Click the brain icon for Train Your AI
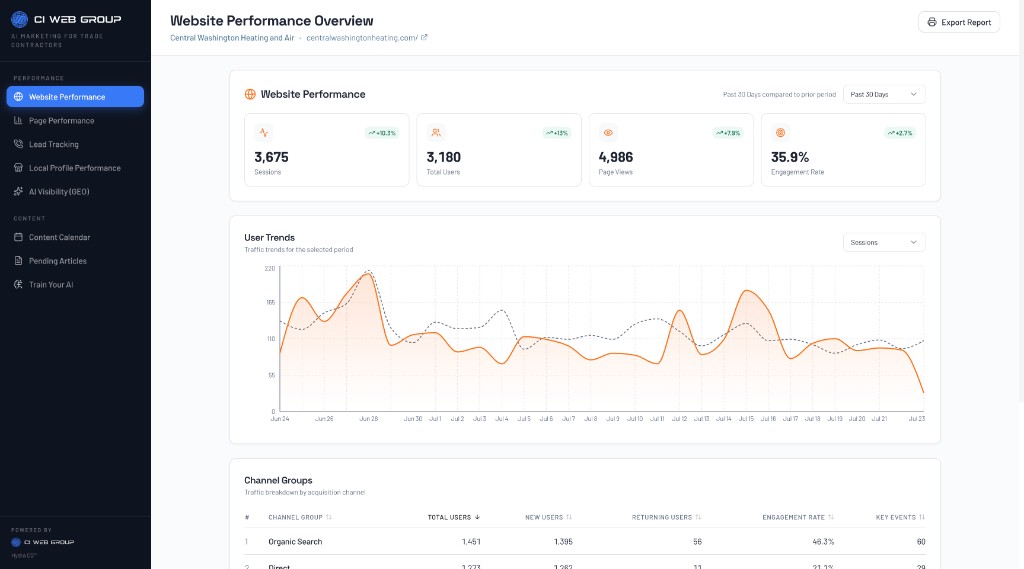Viewport: 1024px width, 569px height. click(x=18, y=284)
